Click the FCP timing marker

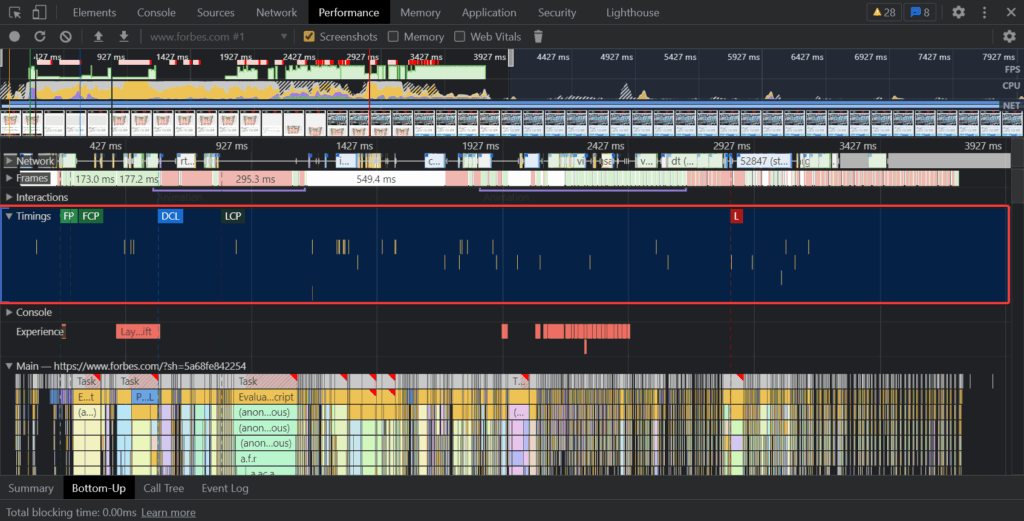(91, 216)
